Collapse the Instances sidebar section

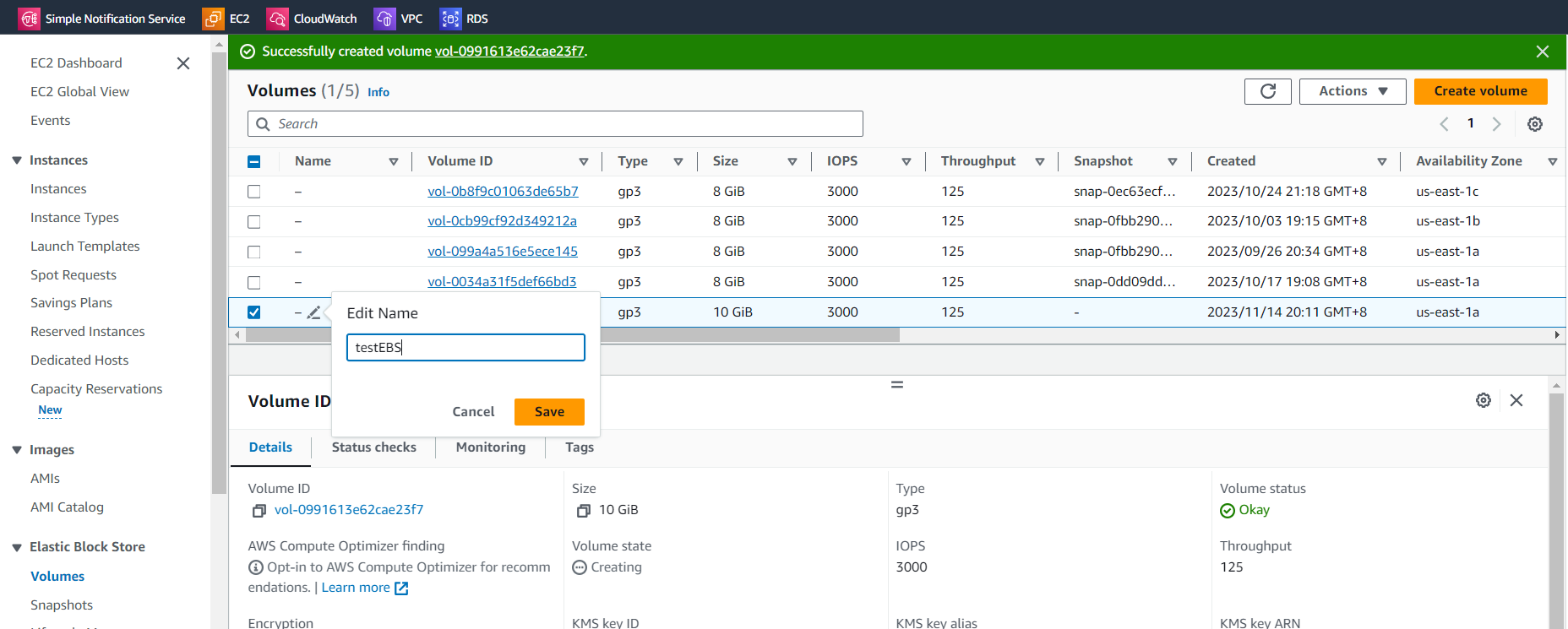(x=17, y=160)
